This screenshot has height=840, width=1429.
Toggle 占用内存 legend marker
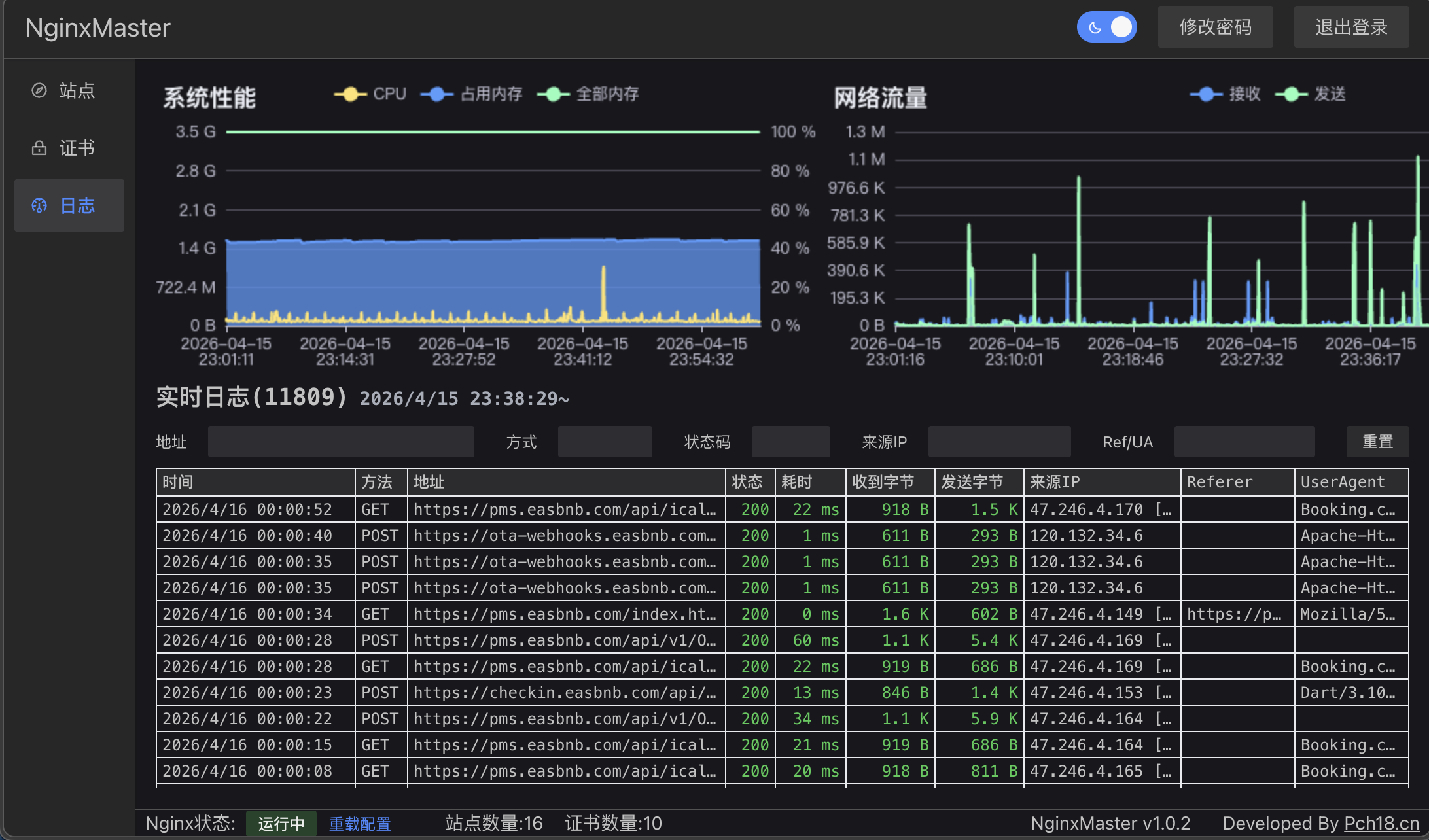coord(437,94)
